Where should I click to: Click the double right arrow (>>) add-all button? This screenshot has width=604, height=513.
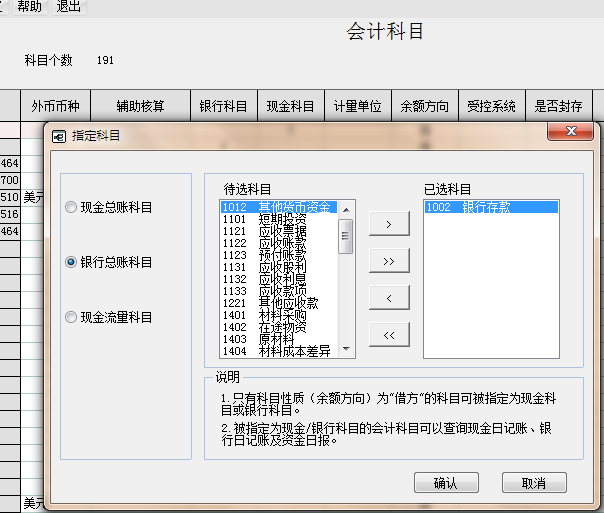[x=389, y=261]
